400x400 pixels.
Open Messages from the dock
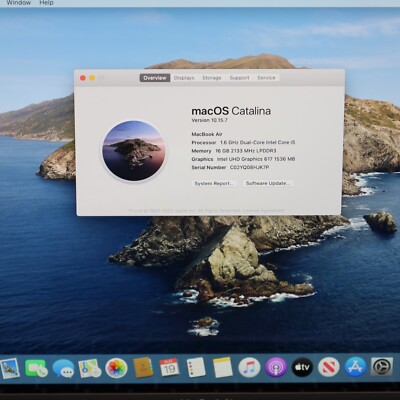click(x=63, y=368)
